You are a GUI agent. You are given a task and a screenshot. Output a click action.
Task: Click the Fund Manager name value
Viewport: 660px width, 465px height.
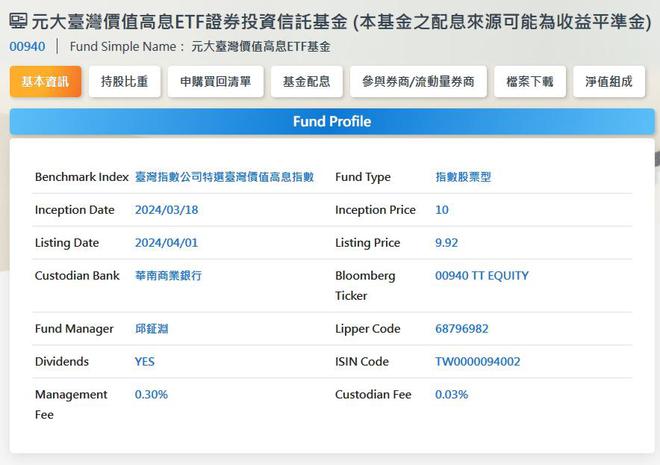pos(152,329)
